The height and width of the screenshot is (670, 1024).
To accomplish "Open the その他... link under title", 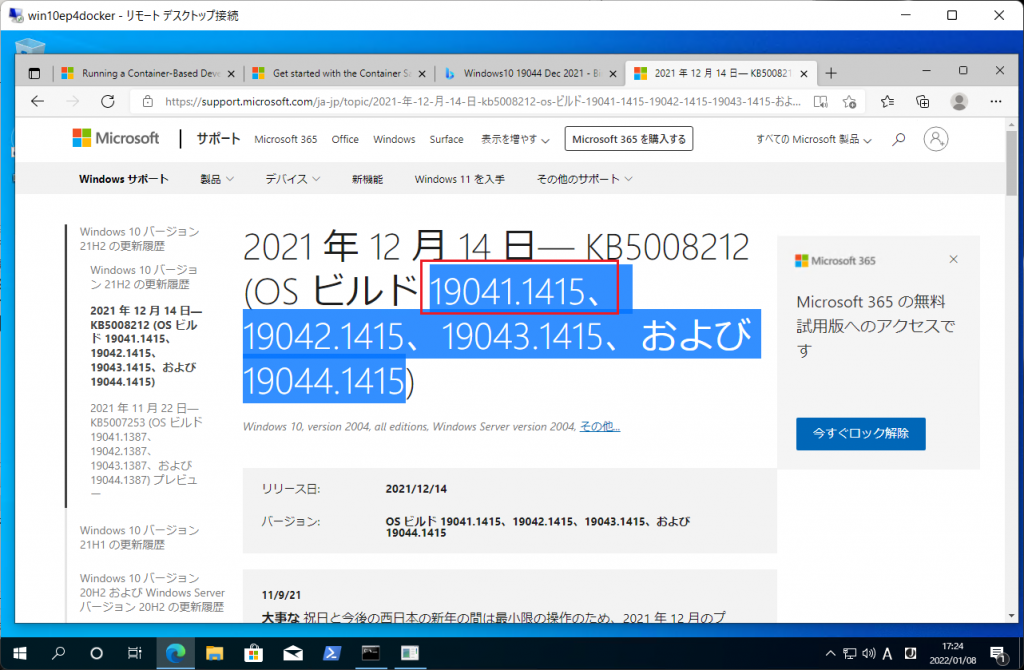I will click(x=600, y=426).
